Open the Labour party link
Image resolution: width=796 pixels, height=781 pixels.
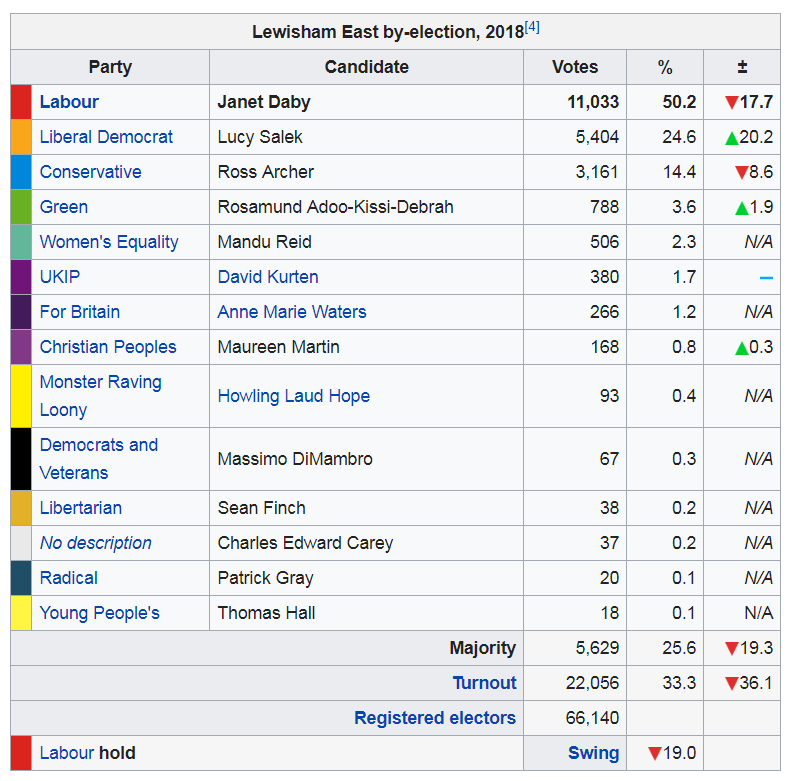[x=69, y=102]
